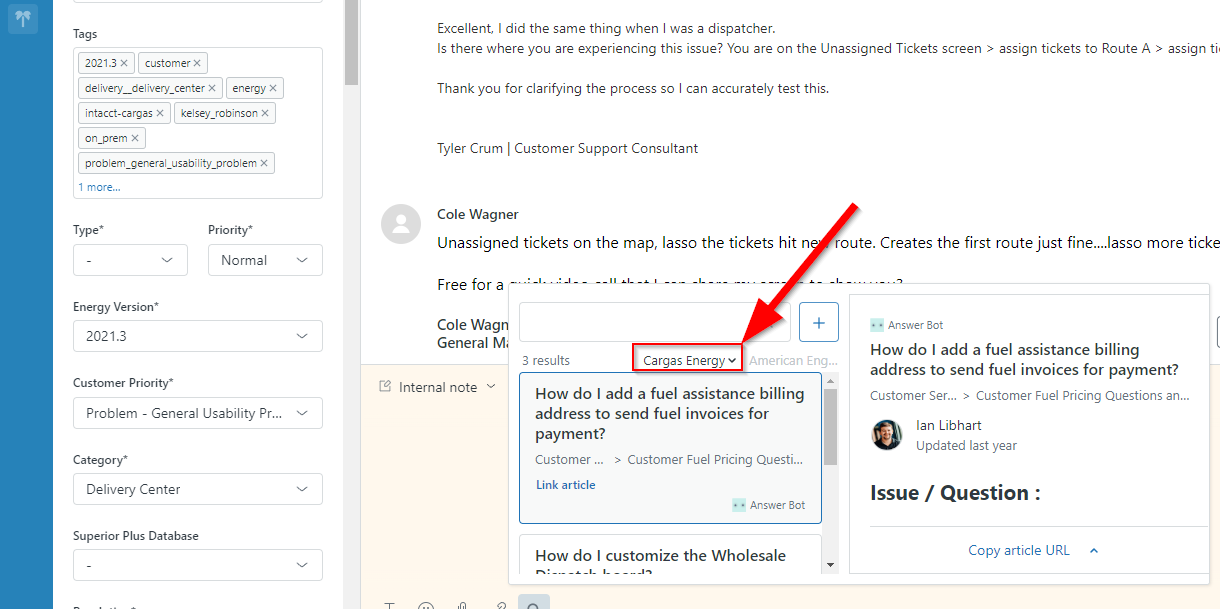Screen dimensions: 1220x609
Task: Show the hidden tag via '1 more...'
Action: (99, 187)
